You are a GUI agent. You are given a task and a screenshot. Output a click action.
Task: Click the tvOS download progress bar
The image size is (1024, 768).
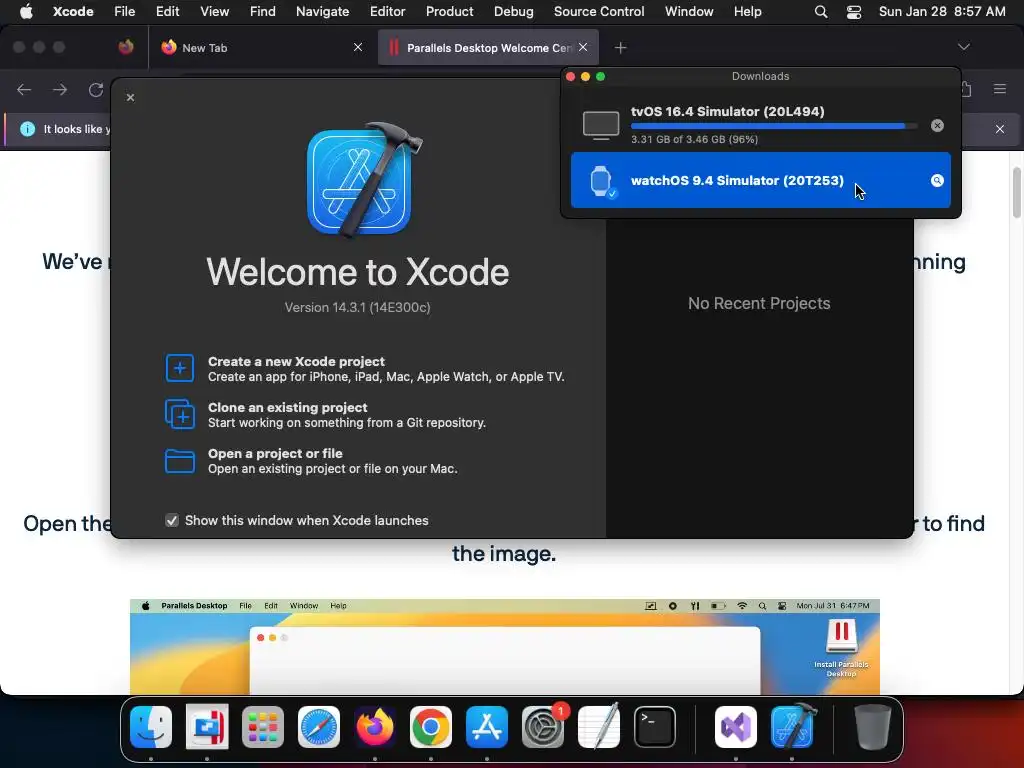[774, 126]
